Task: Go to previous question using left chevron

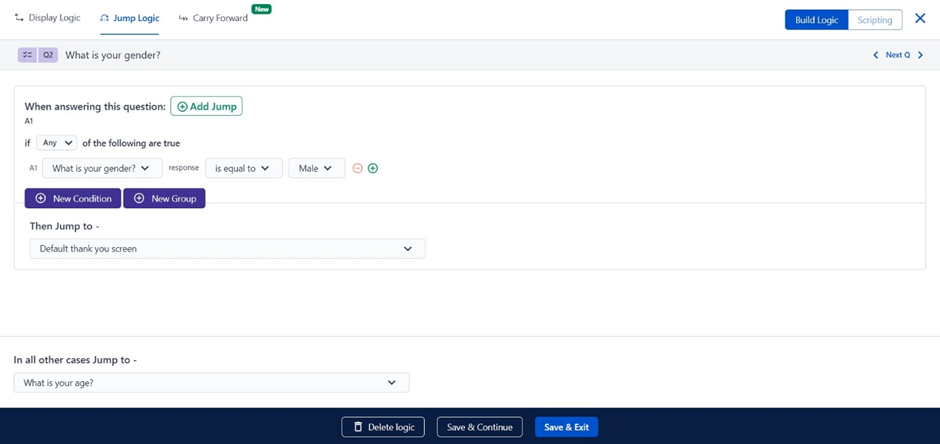Action: (x=876, y=55)
